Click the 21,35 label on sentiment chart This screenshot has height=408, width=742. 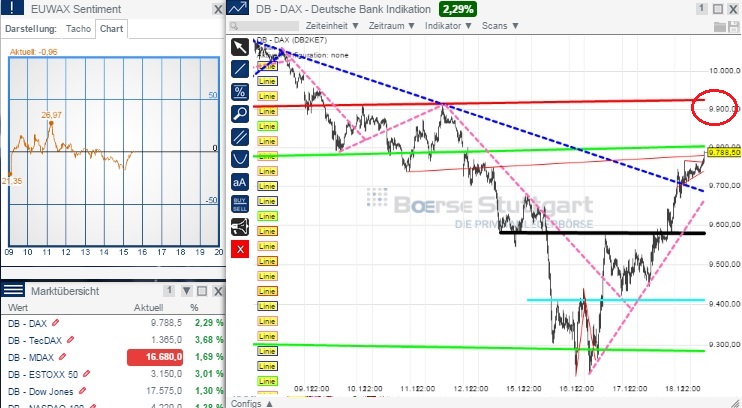[12, 181]
